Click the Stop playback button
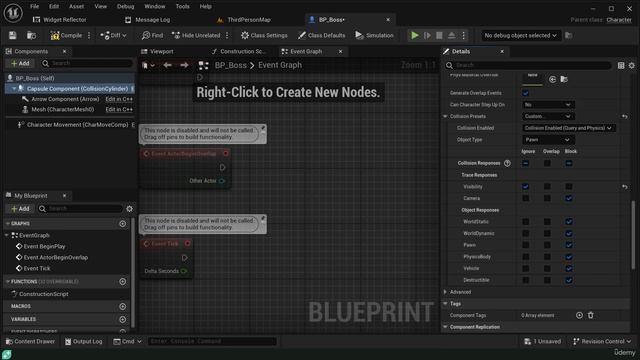640x360 pixels. 439,36
